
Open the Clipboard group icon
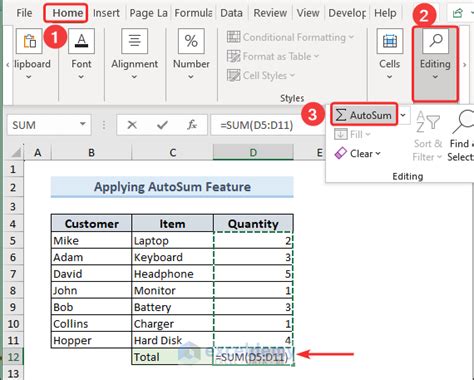(x=29, y=41)
